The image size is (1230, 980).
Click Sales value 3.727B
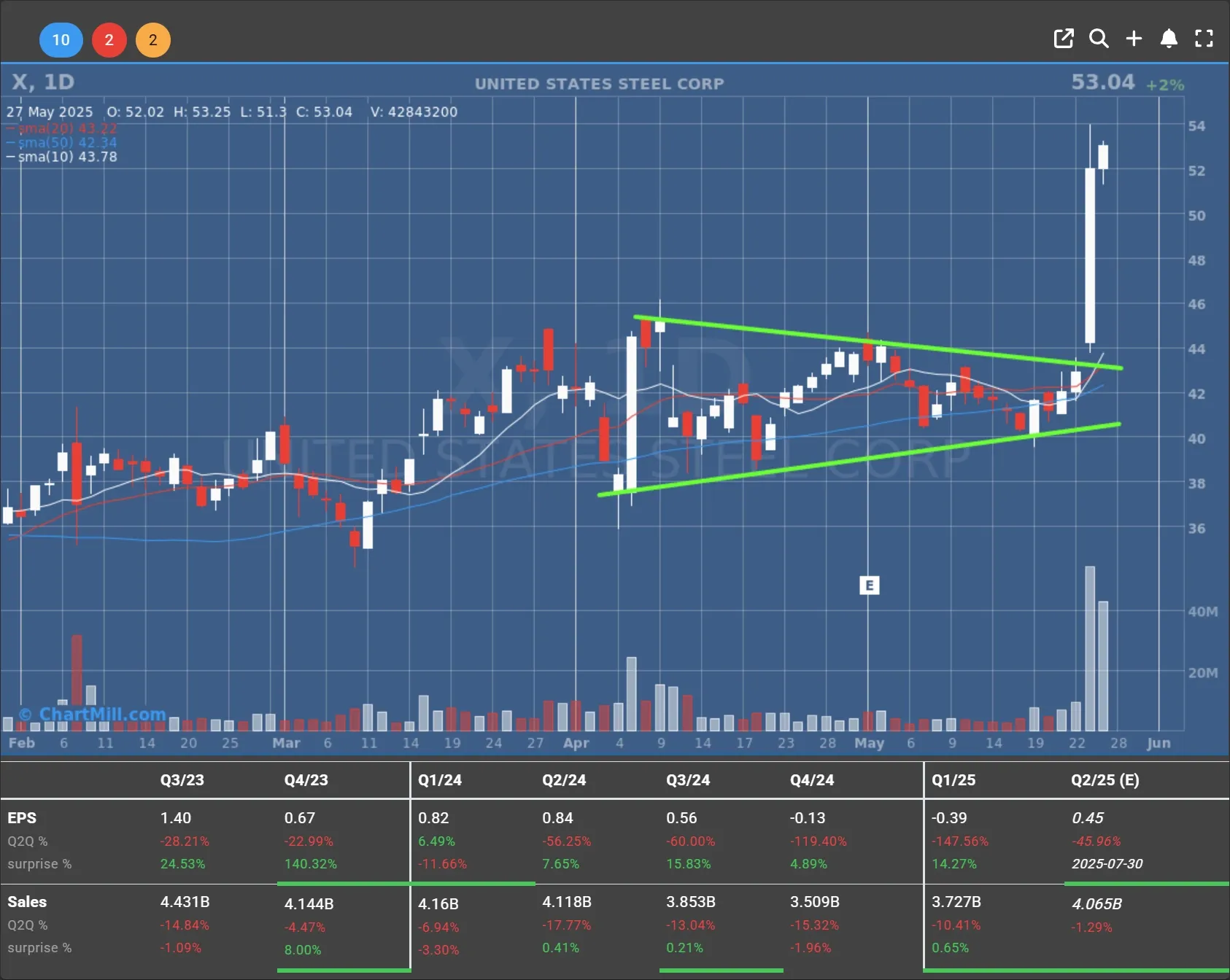coord(956,902)
